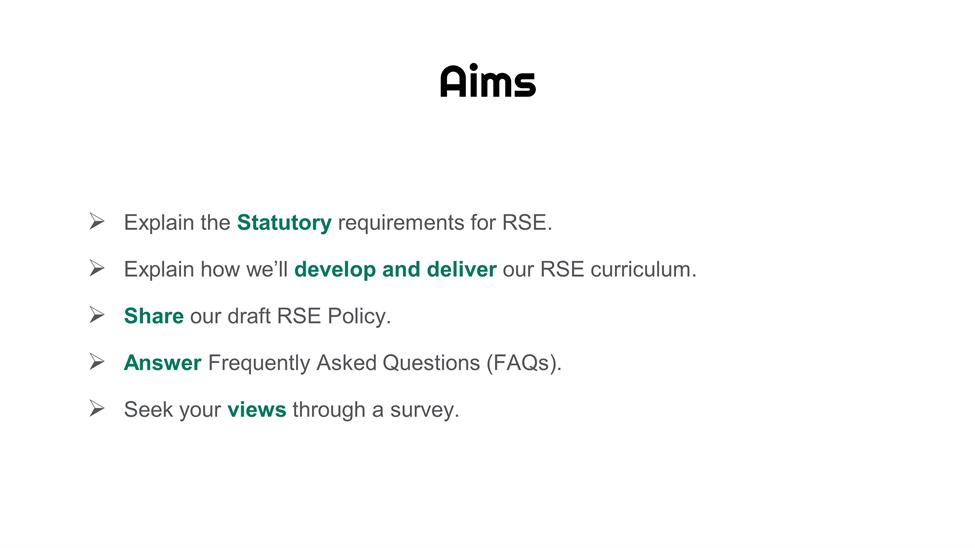Select the green word views
The height and width of the screenshot is (548, 975).
[x=257, y=410]
